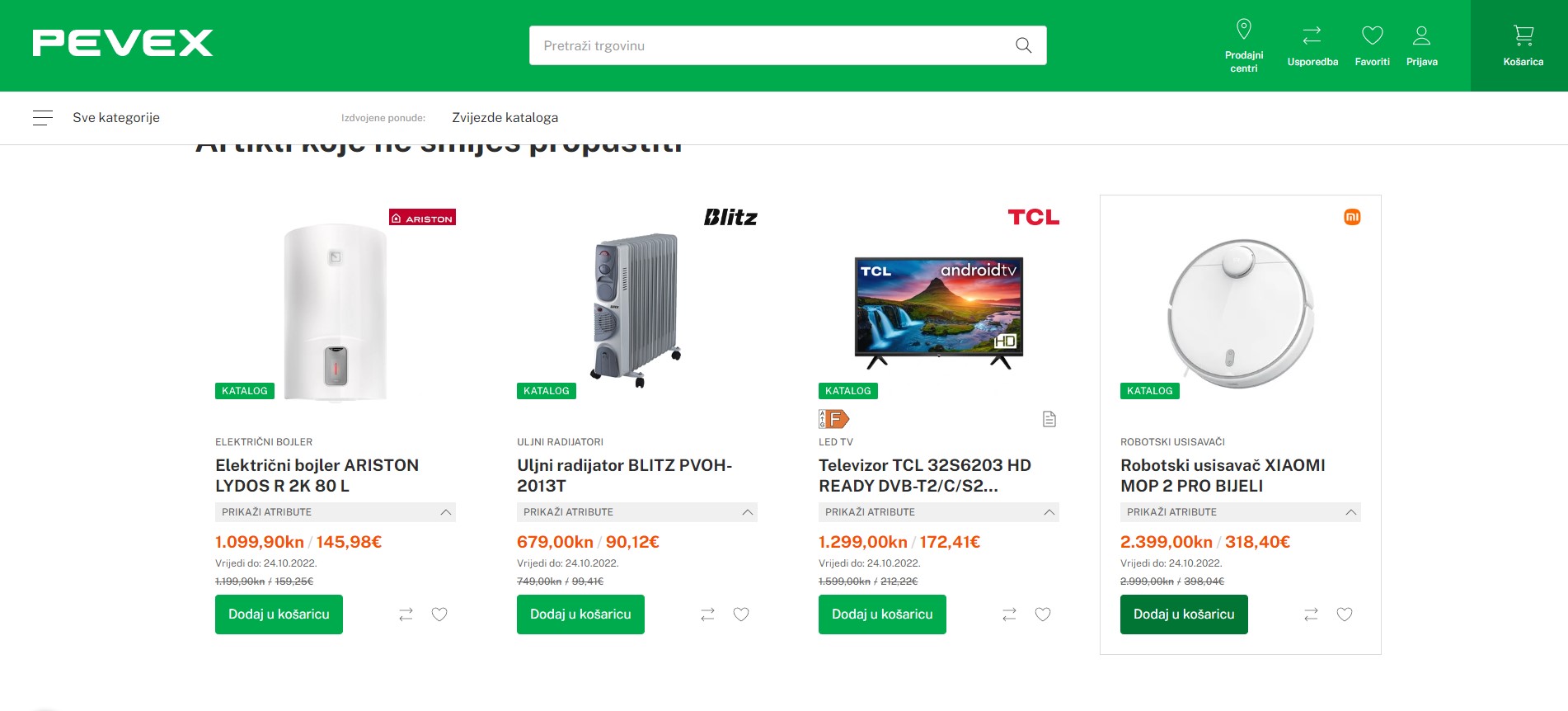Open Zvijezde kataloga featured offer
Viewport: 1568px width, 711px height.
tap(505, 118)
